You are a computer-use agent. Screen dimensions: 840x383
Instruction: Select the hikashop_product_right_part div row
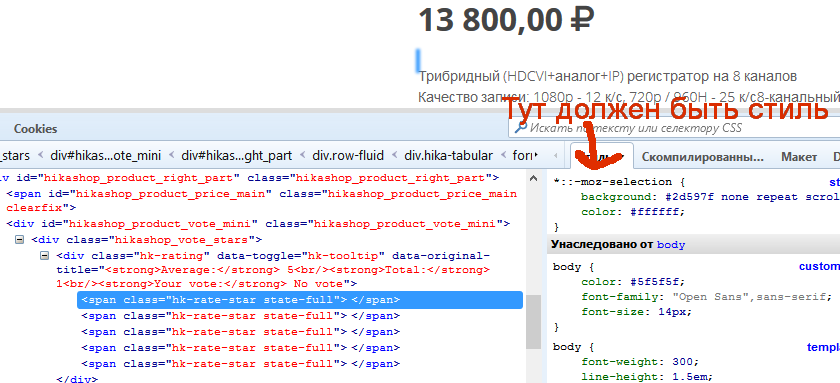coord(250,178)
